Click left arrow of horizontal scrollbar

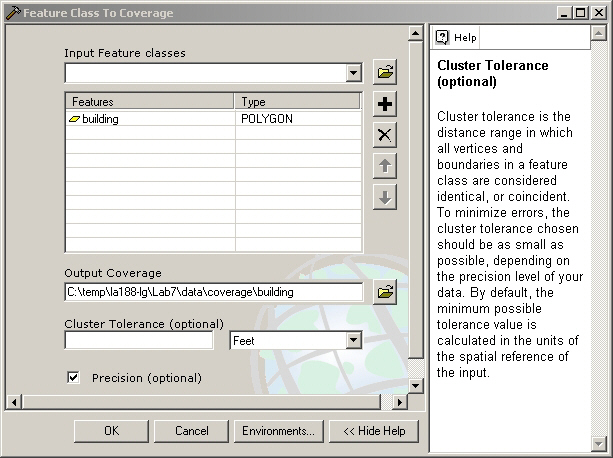point(14,402)
